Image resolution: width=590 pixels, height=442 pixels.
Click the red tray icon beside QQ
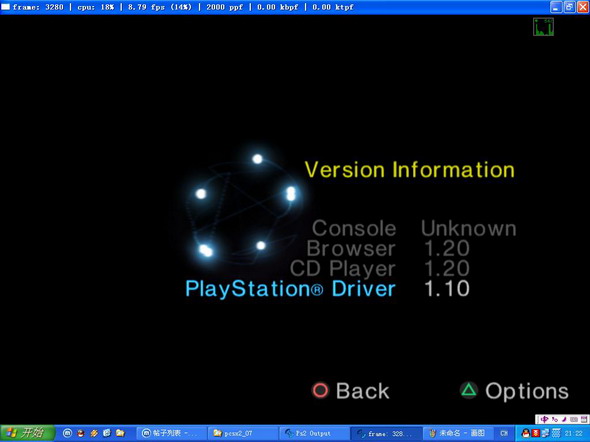536,433
